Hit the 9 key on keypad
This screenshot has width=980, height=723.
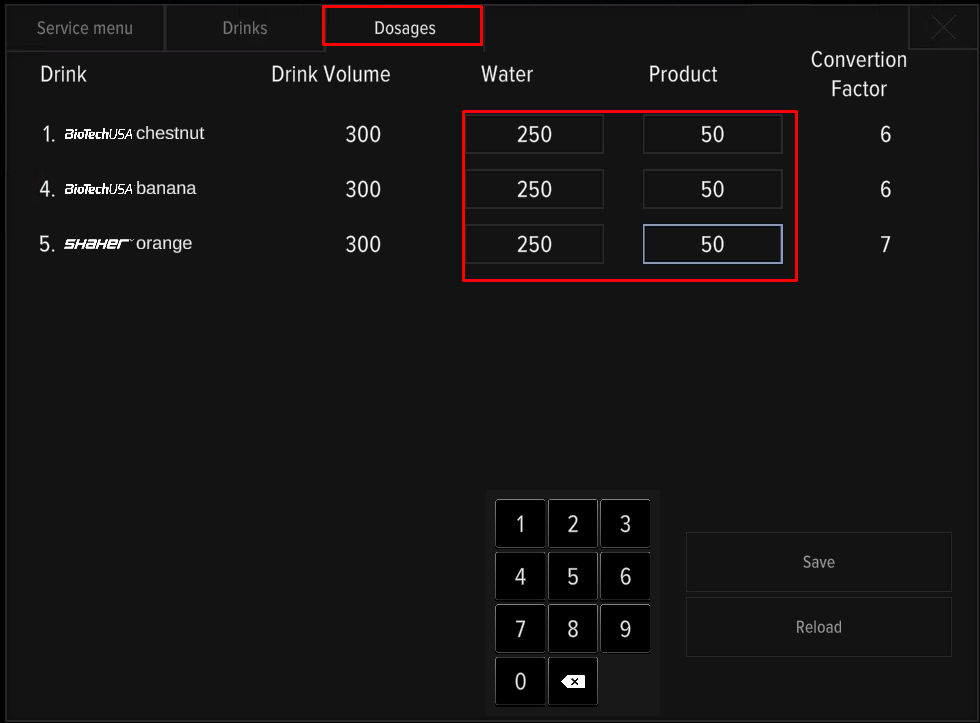pos(625,630)
